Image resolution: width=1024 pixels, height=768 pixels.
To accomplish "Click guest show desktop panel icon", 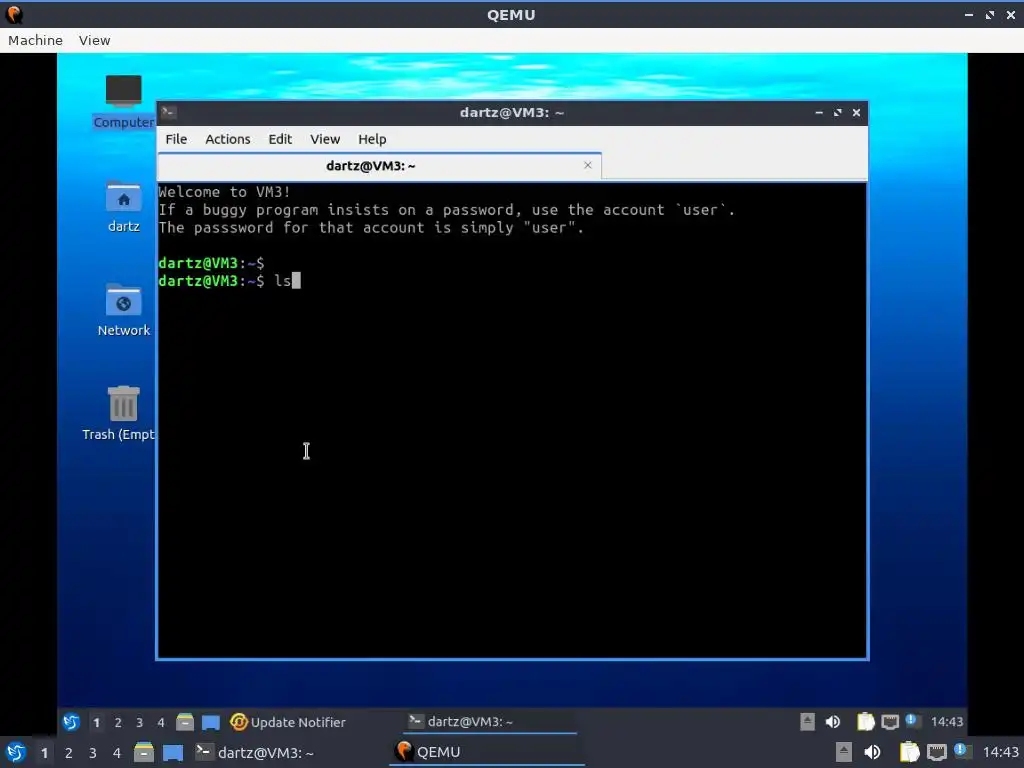I will click(x=210, y=722).
